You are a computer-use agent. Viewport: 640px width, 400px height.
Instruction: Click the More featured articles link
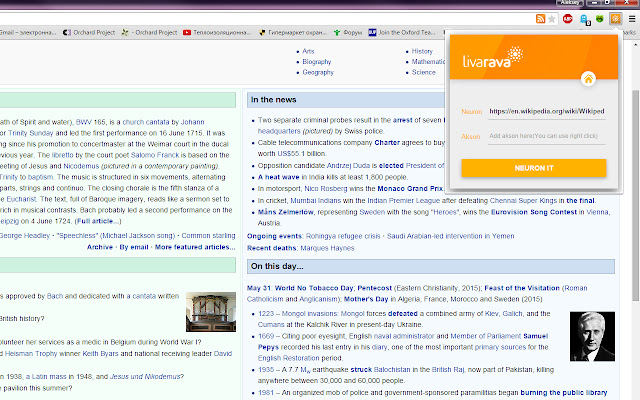(195, 245)
